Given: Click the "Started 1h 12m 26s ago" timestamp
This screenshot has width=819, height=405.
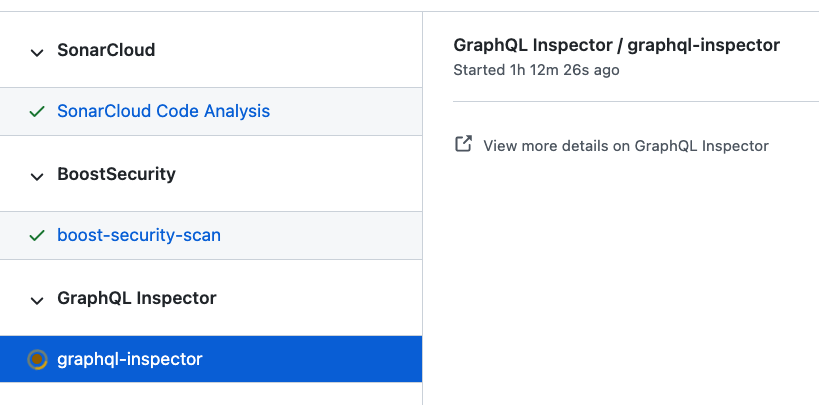Looking at the screenshot, I should [536, 71].
